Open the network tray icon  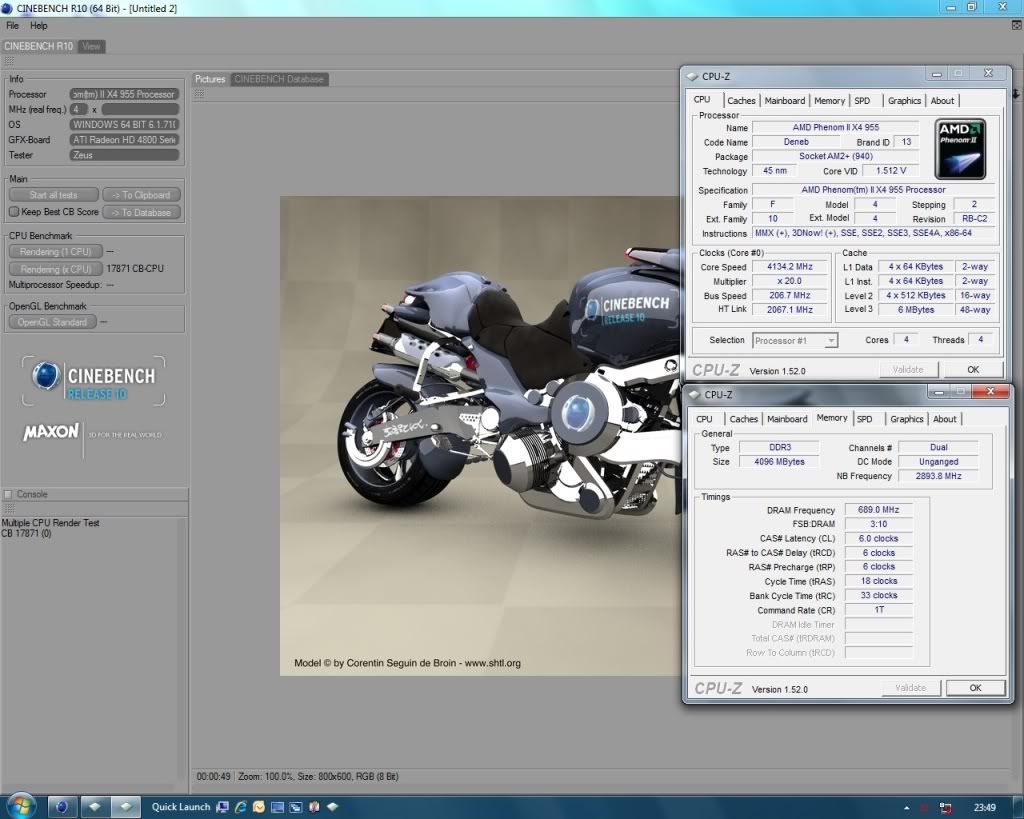[x=945, y=808]
